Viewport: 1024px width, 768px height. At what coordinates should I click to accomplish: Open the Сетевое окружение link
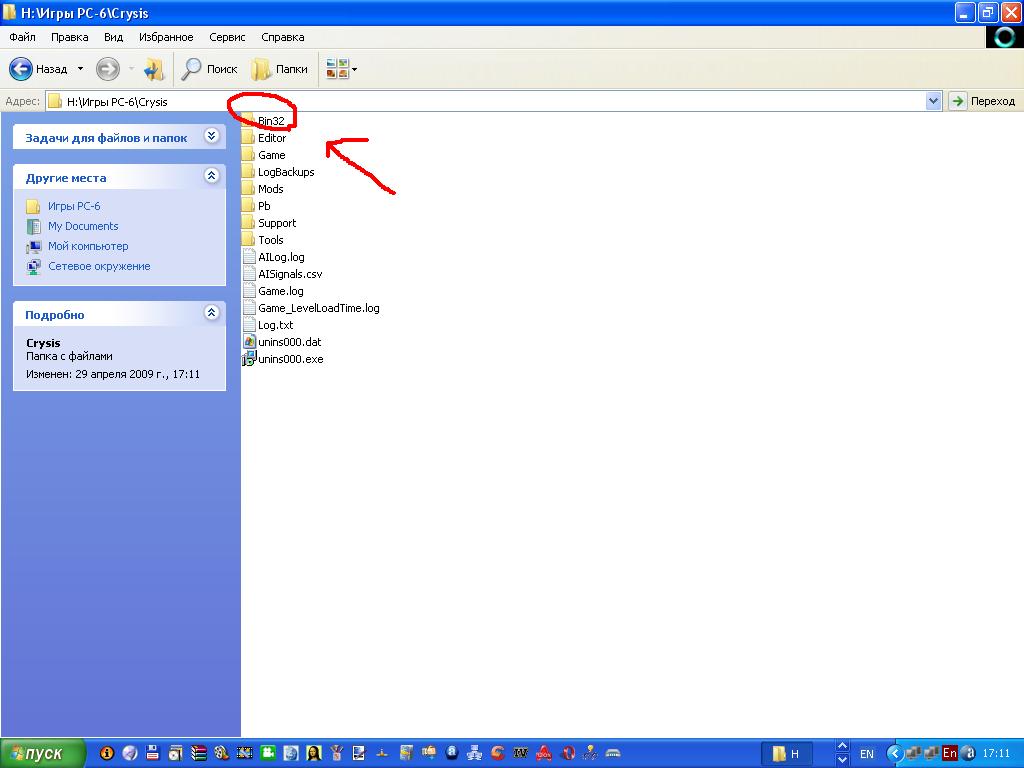pyautogui.click(x=99, y=266)
